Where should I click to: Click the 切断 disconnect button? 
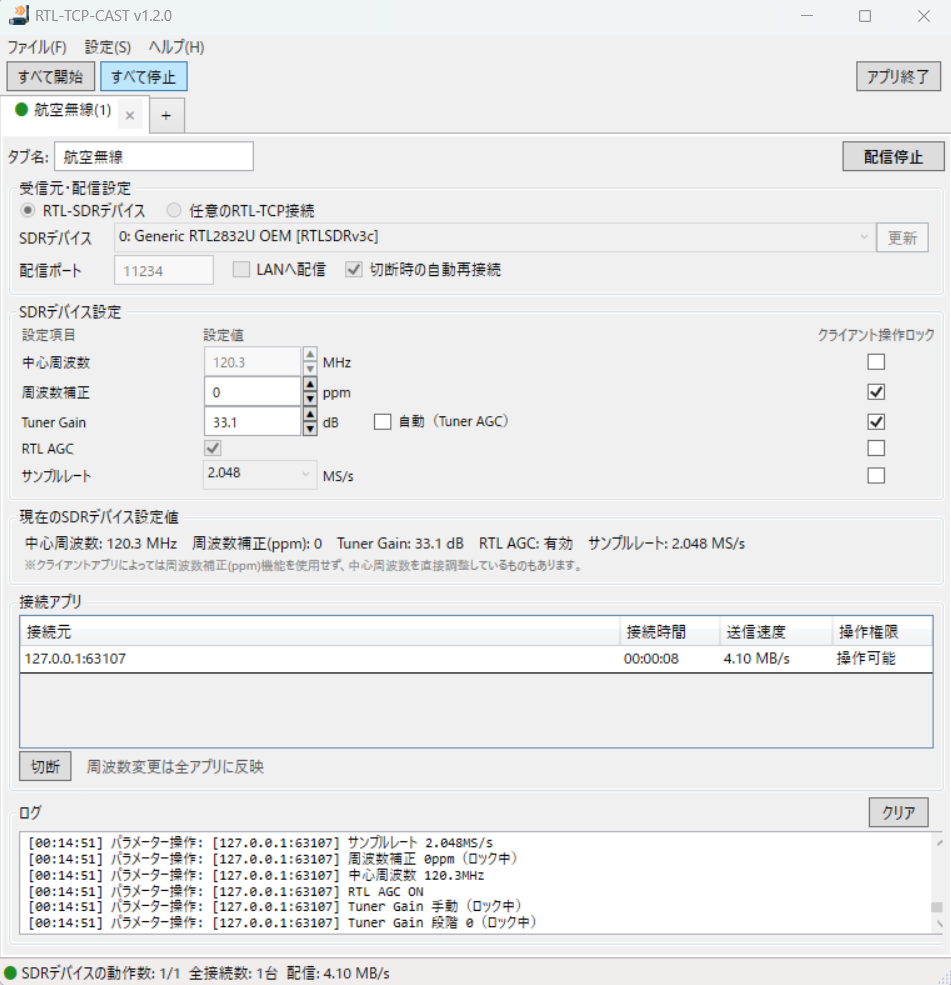pyautogui.click(x=45, y=766)
